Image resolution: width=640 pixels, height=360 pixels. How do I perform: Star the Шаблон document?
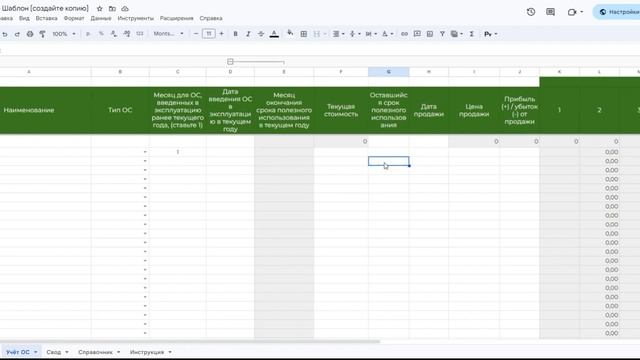coord(100,9)
